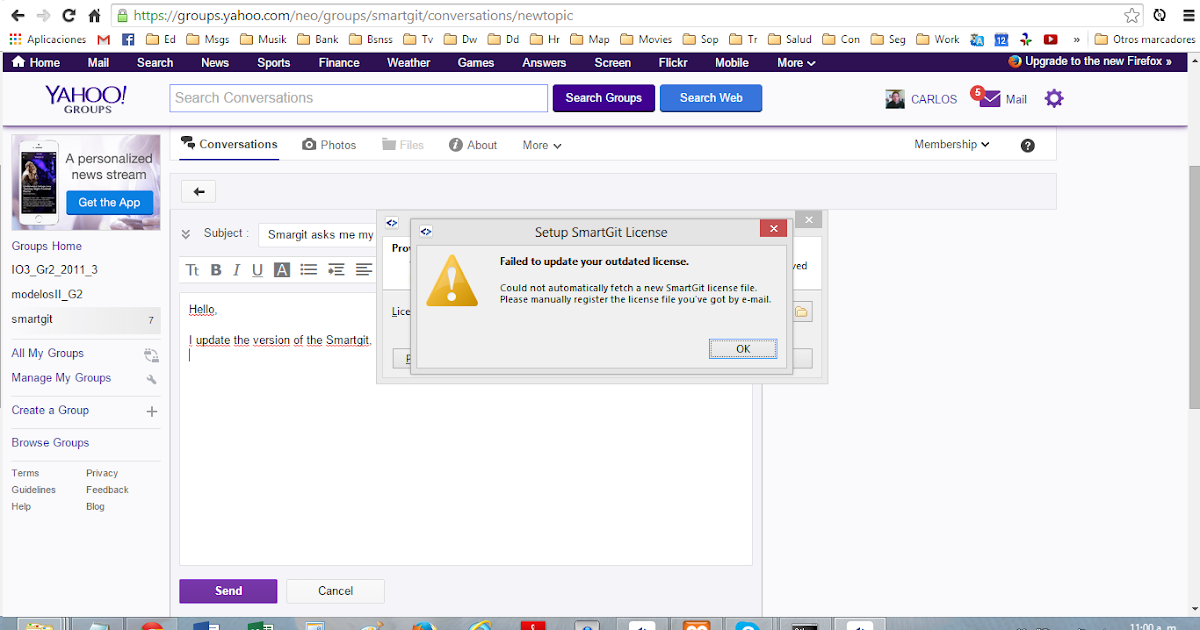Image resolution: width=1200 pixels, height=630 pixels.
Task: Open the Musik bookmarks folder
Action: (x=263, y=39)
